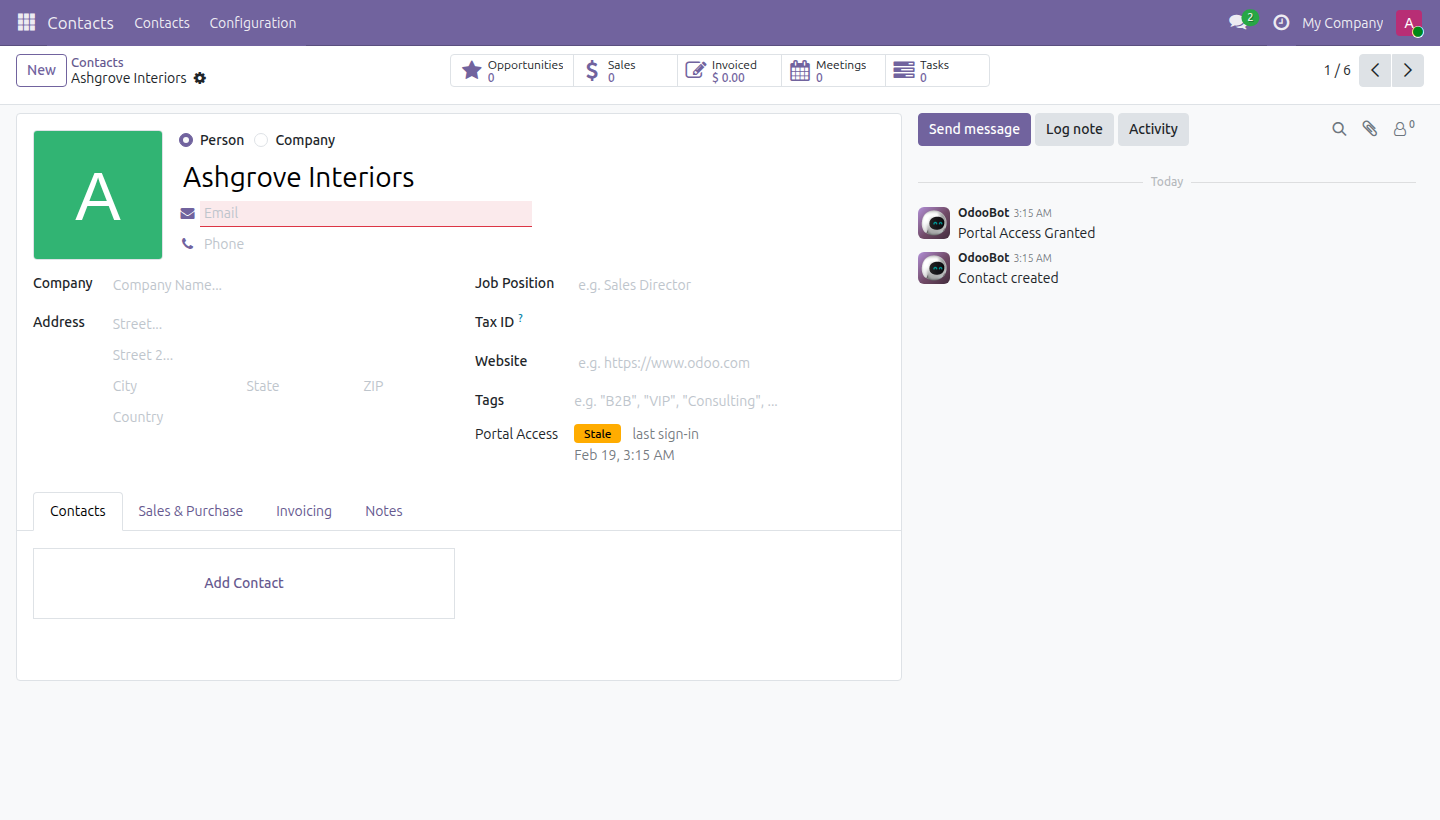Viewport: 1440px width, 820px height.
Task: Click into the Email field
Action: coord(366,213)
